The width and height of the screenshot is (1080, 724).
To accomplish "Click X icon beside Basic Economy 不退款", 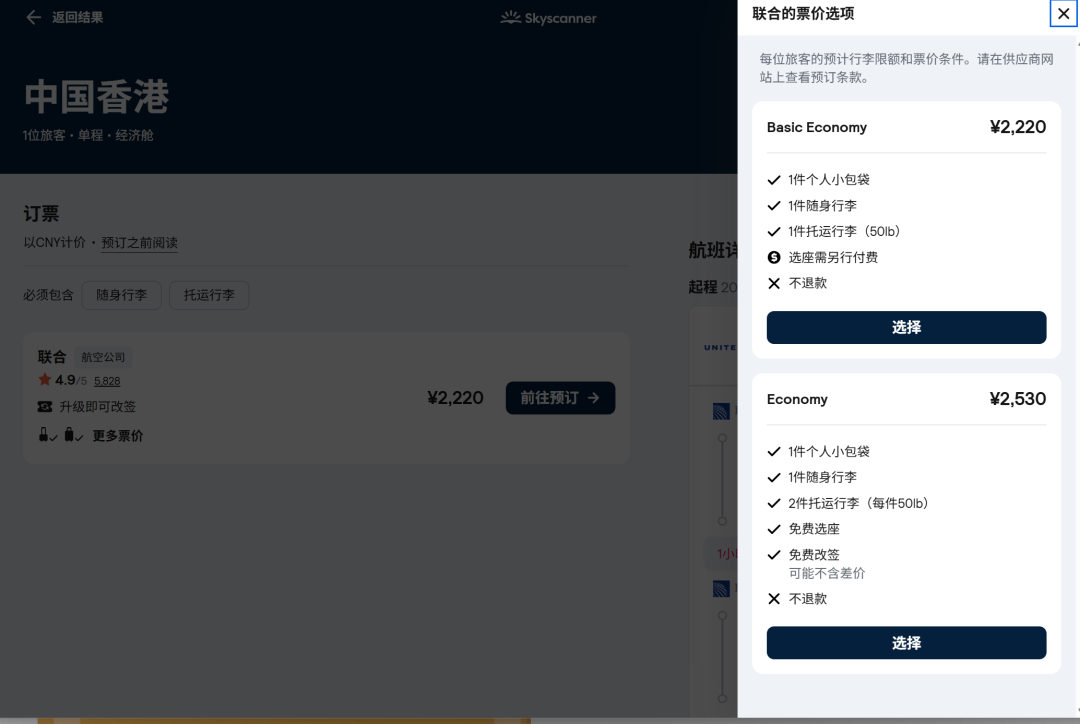I will [x=773, y=283].
